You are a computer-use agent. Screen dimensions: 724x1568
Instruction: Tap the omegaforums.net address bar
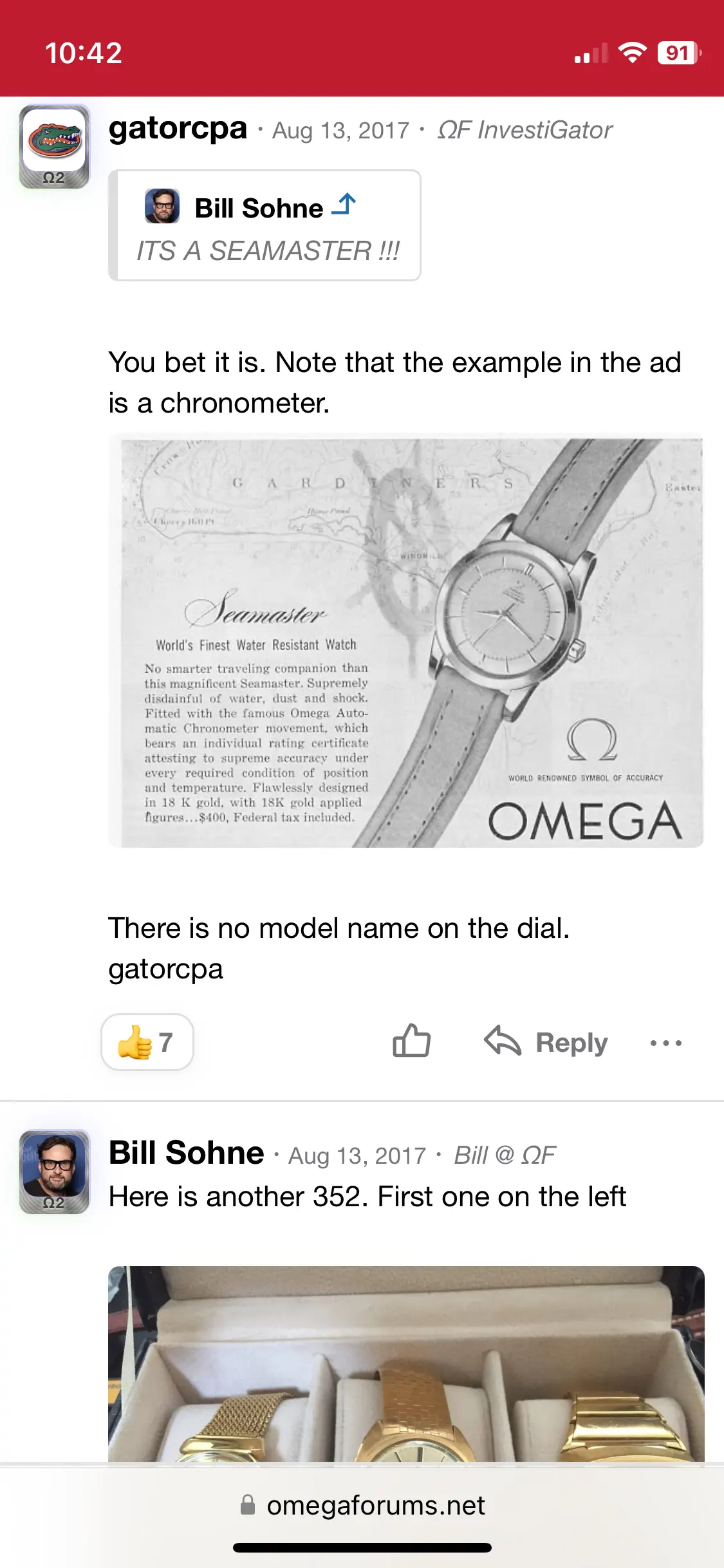[x=362, y=1505]
